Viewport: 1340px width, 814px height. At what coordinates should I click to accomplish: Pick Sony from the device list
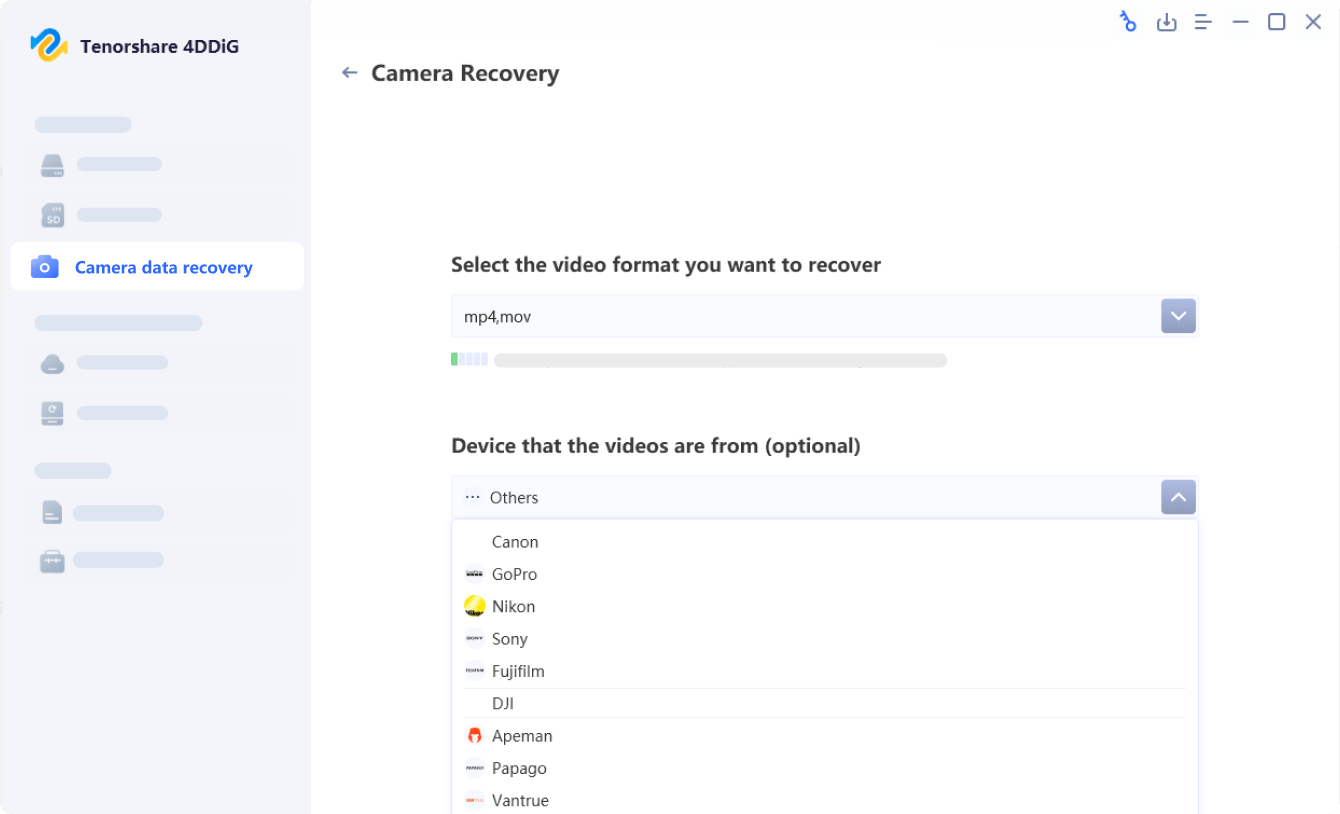click(x=509, y=639)
